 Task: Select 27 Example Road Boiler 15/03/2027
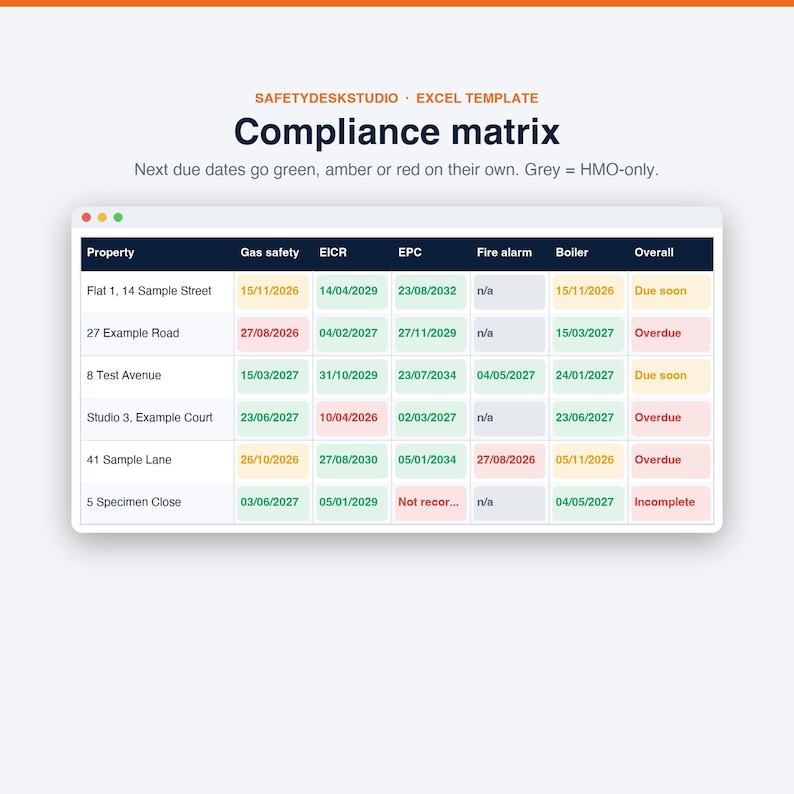point(588,334)
